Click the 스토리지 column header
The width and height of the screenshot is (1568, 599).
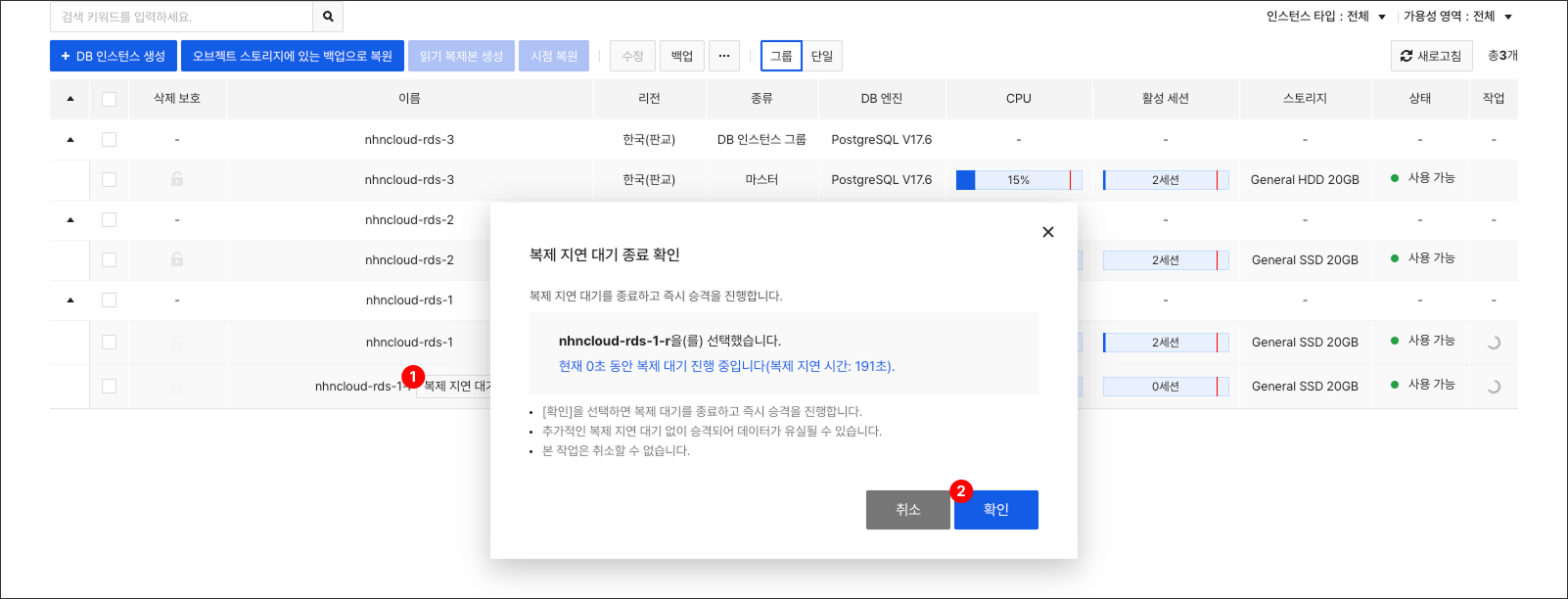click(x=1305, y=99)
